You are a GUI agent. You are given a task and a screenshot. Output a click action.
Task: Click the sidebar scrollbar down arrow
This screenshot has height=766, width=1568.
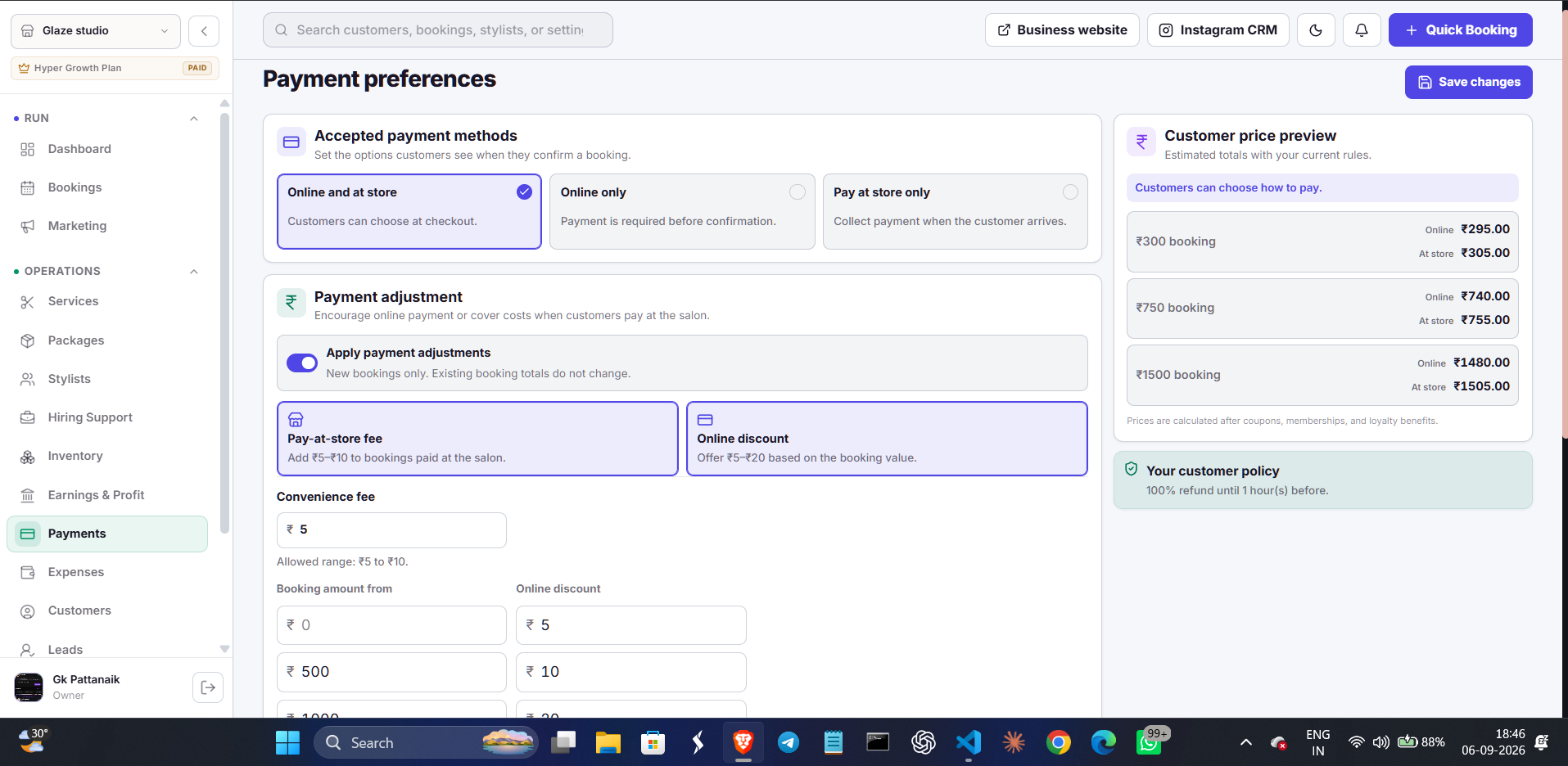coord(224,649)
